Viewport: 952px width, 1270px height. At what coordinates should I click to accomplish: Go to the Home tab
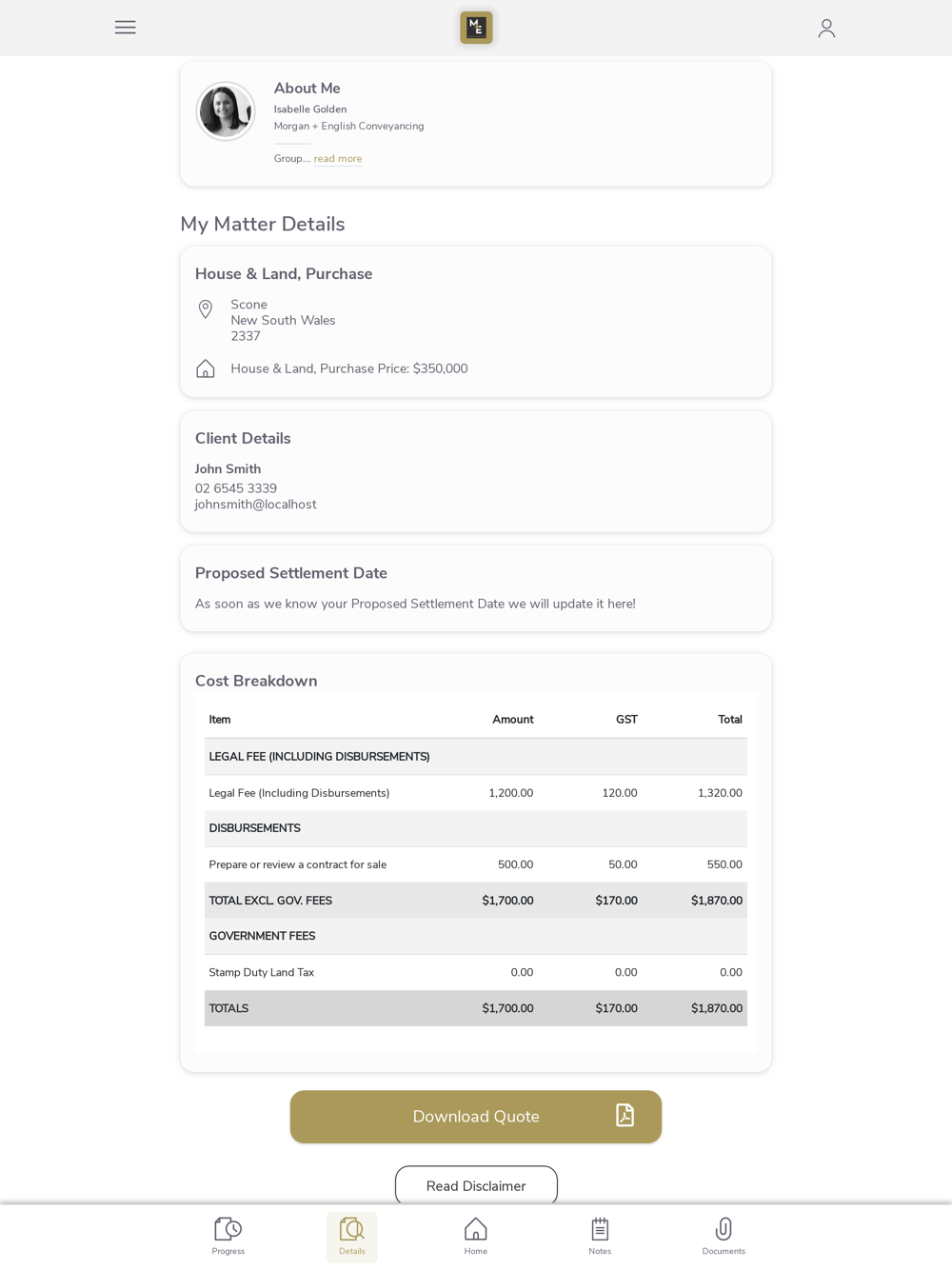pos(476,1236)
